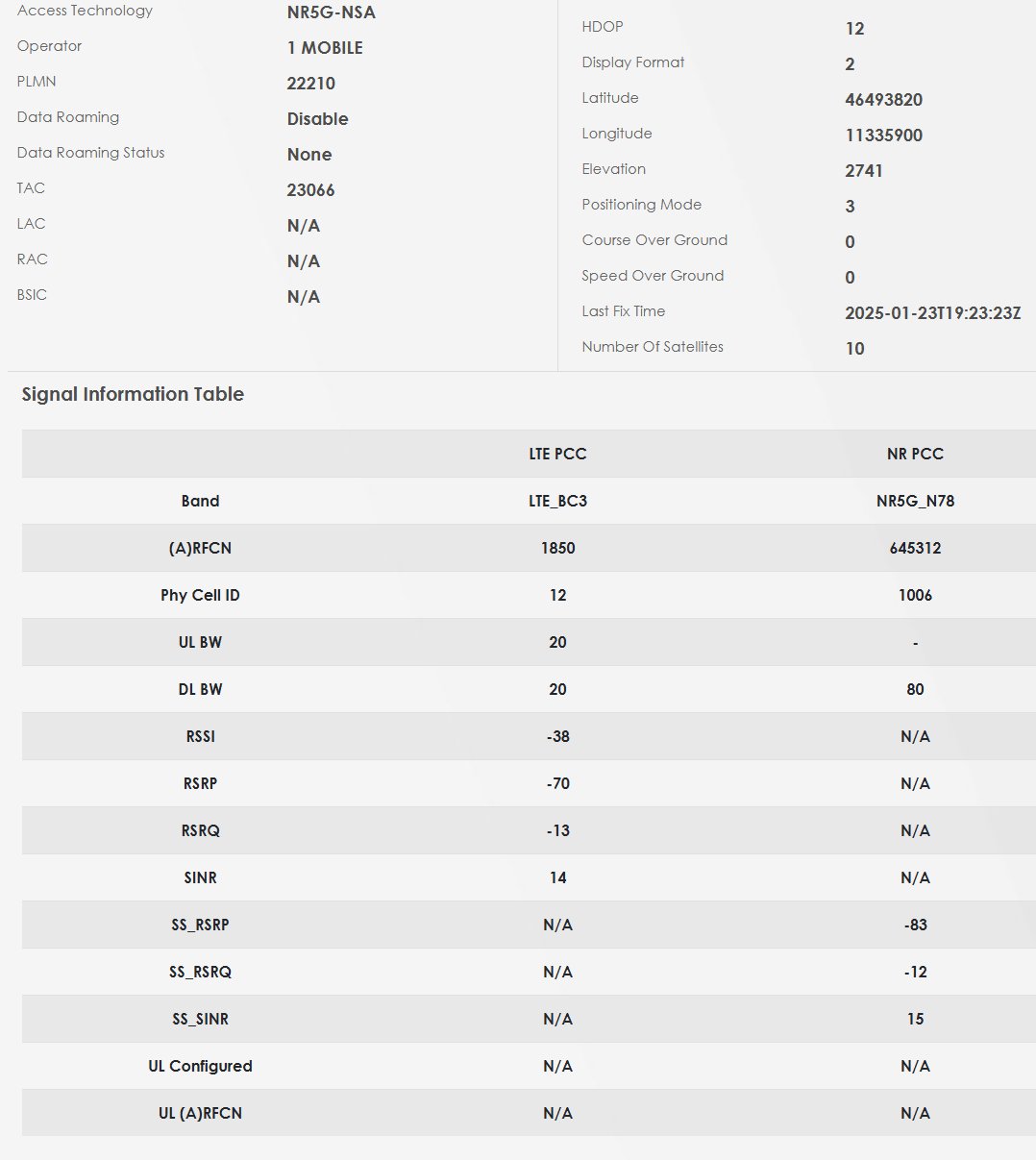Screen dimensions: 1036x1160
Task: Click the Longitude value 11335900
Action: (x=883, y=136)
